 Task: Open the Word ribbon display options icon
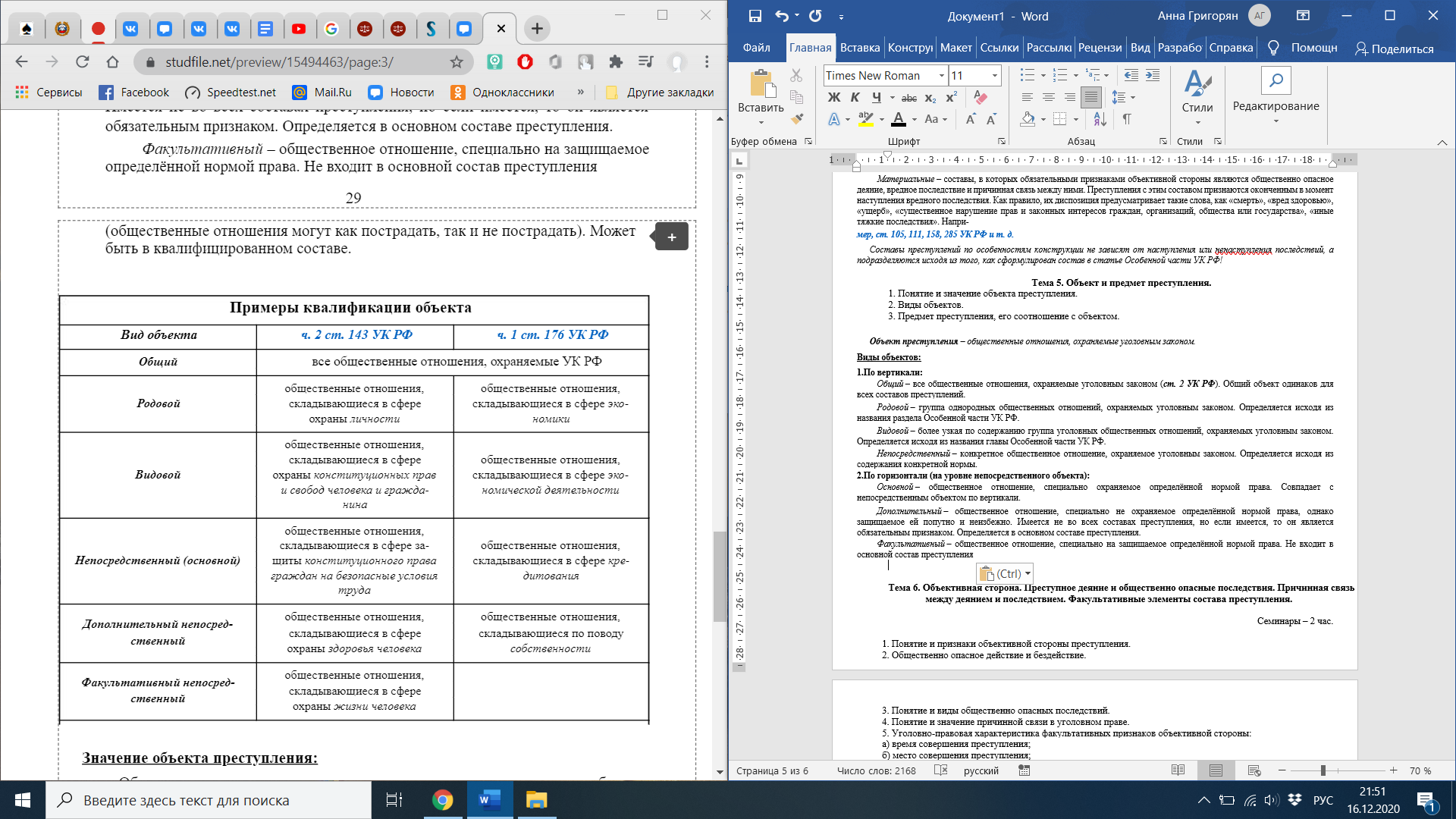[1303, 16]
